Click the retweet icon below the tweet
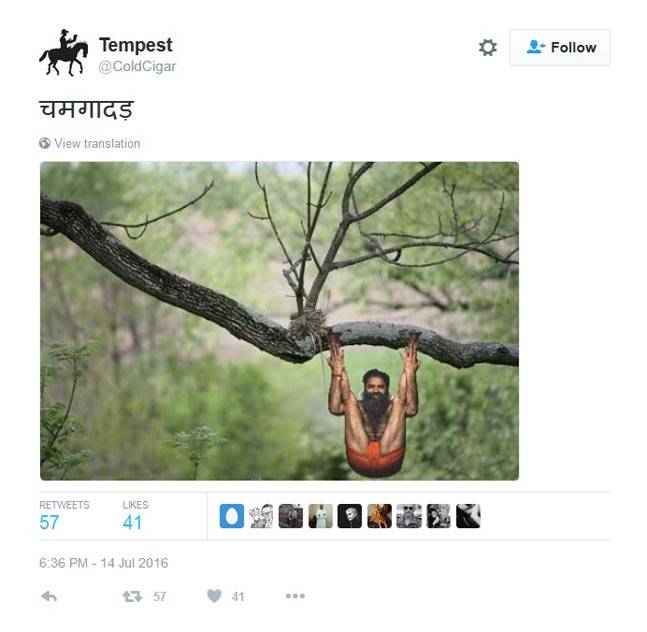The width and height of the screenshot is (647, 632). pos(132,596)
